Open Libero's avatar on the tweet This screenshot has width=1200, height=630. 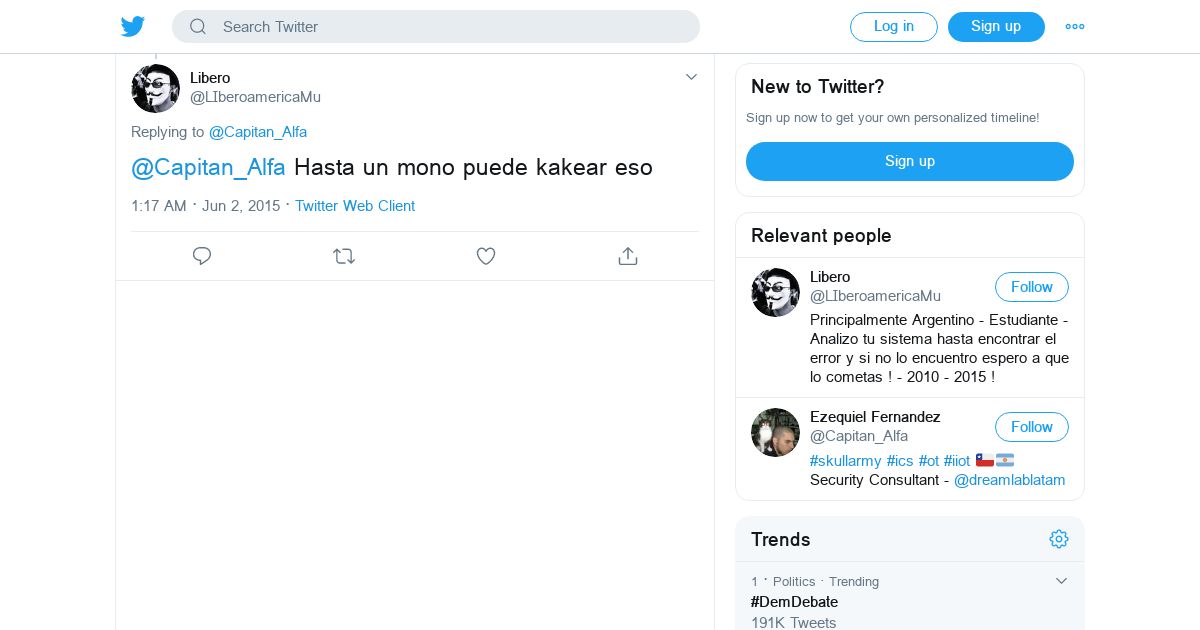tap(156, 88)
